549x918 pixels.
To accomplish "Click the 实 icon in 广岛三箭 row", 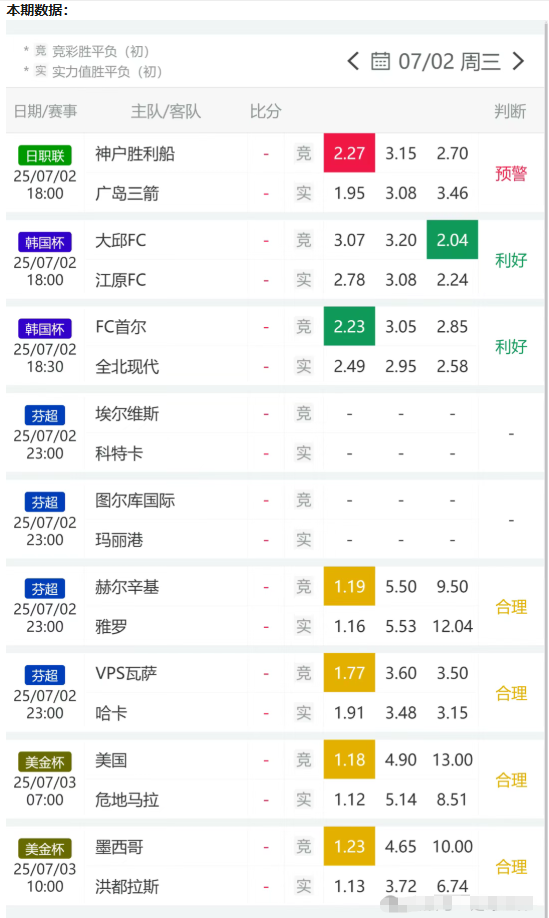I will pos(303,193).
